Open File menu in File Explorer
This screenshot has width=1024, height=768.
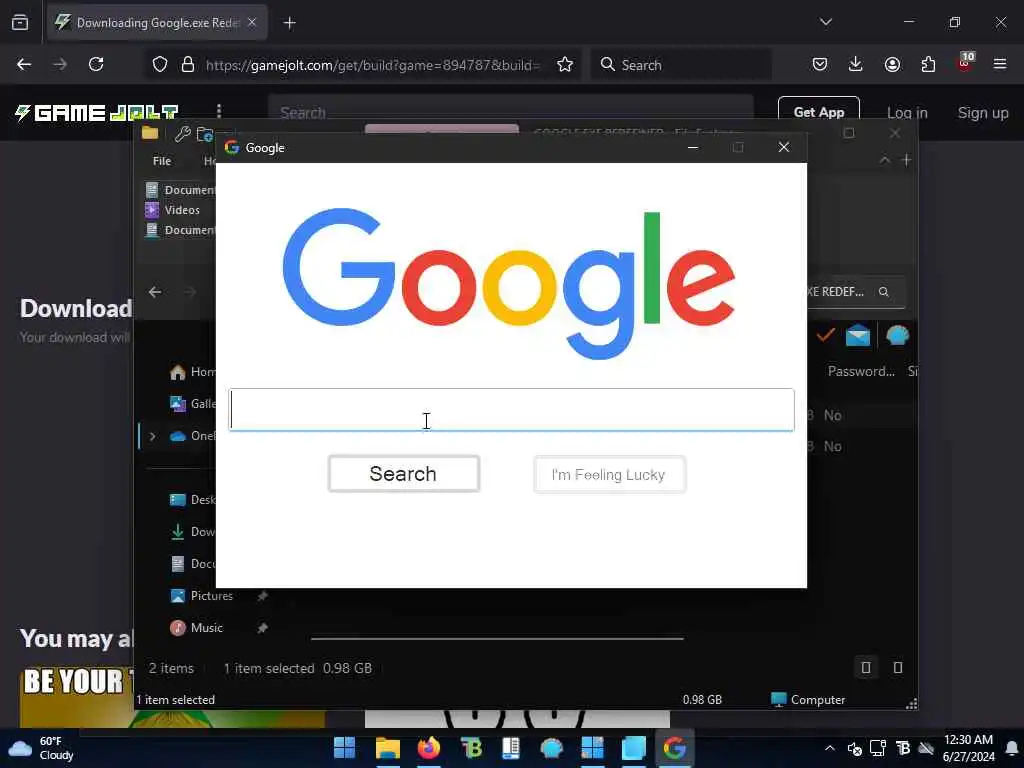click(162, 161)
